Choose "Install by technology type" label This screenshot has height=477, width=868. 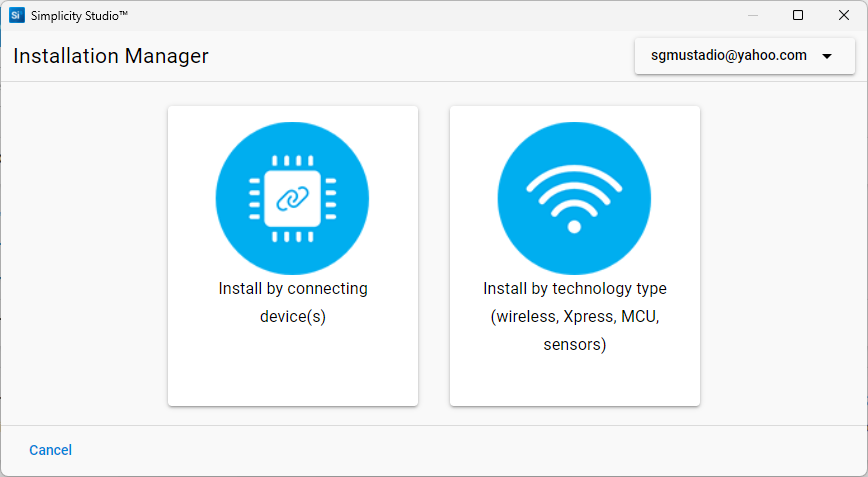(575, 289)
